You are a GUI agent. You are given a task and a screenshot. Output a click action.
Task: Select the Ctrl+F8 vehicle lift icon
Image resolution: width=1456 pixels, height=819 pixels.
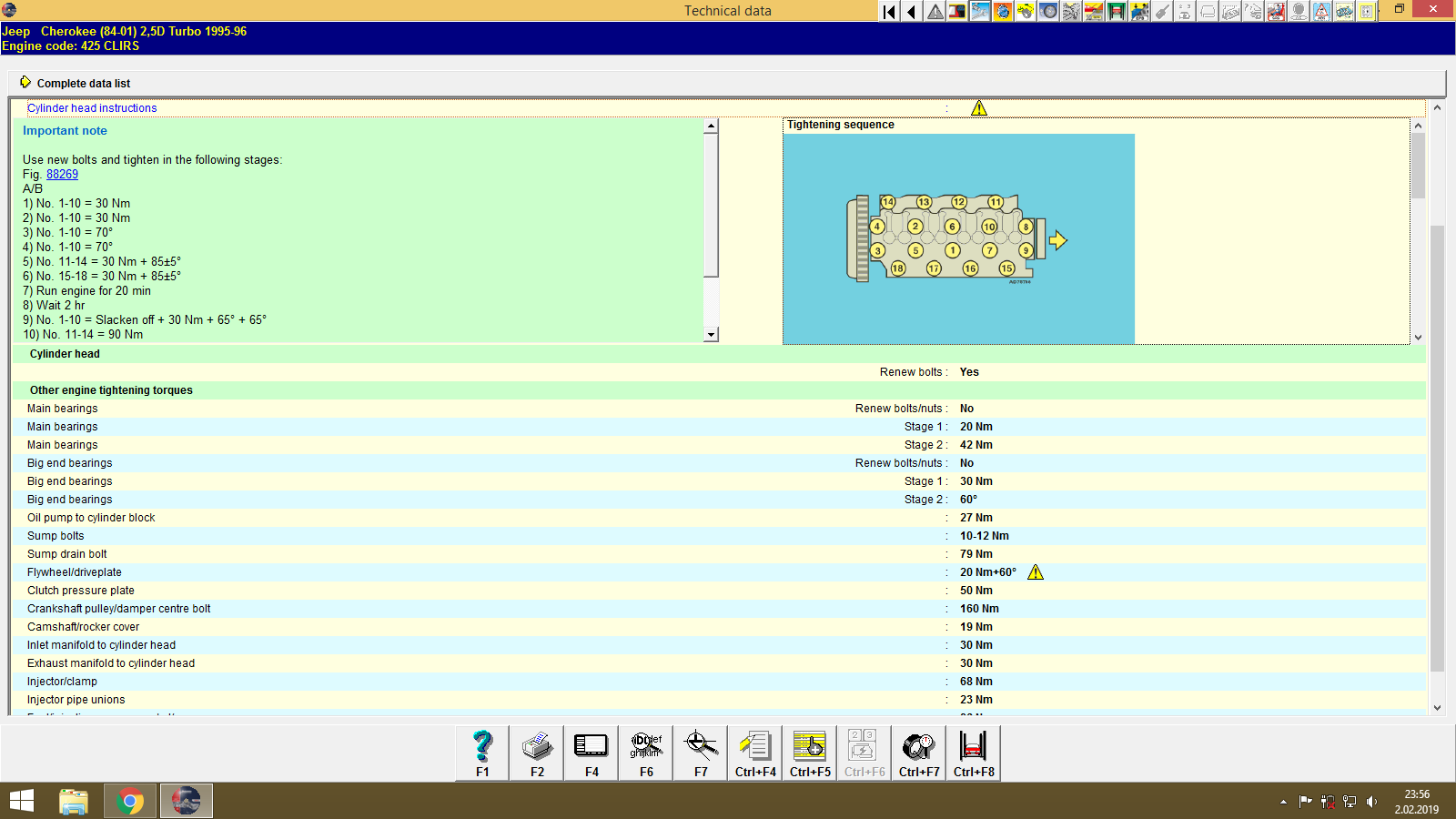coord(972,753)
